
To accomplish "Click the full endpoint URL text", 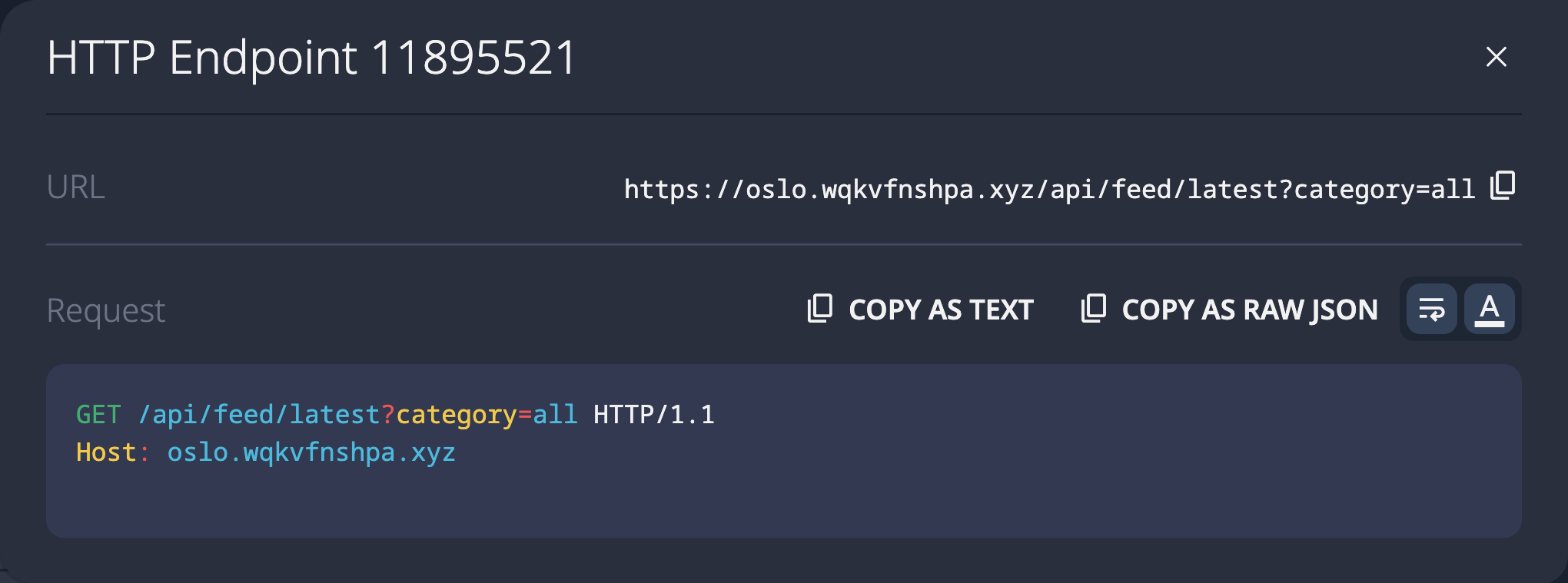I will pos(1048,189).
